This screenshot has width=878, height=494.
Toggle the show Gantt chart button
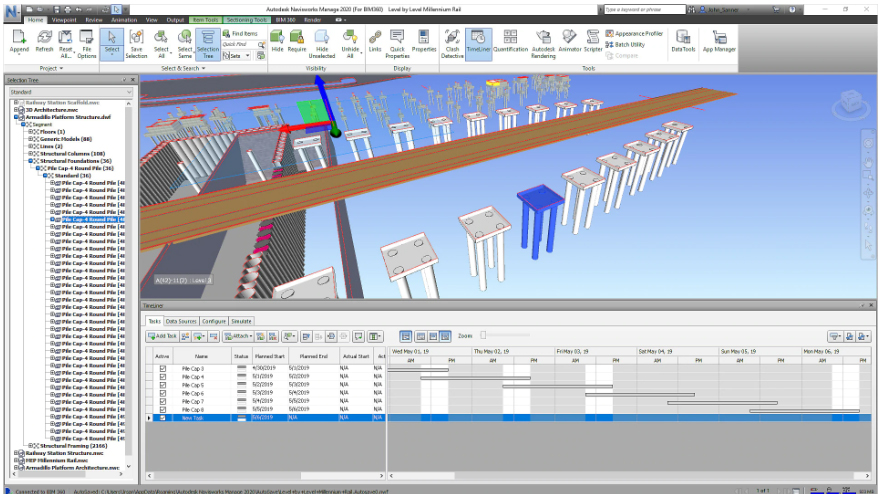405,336
